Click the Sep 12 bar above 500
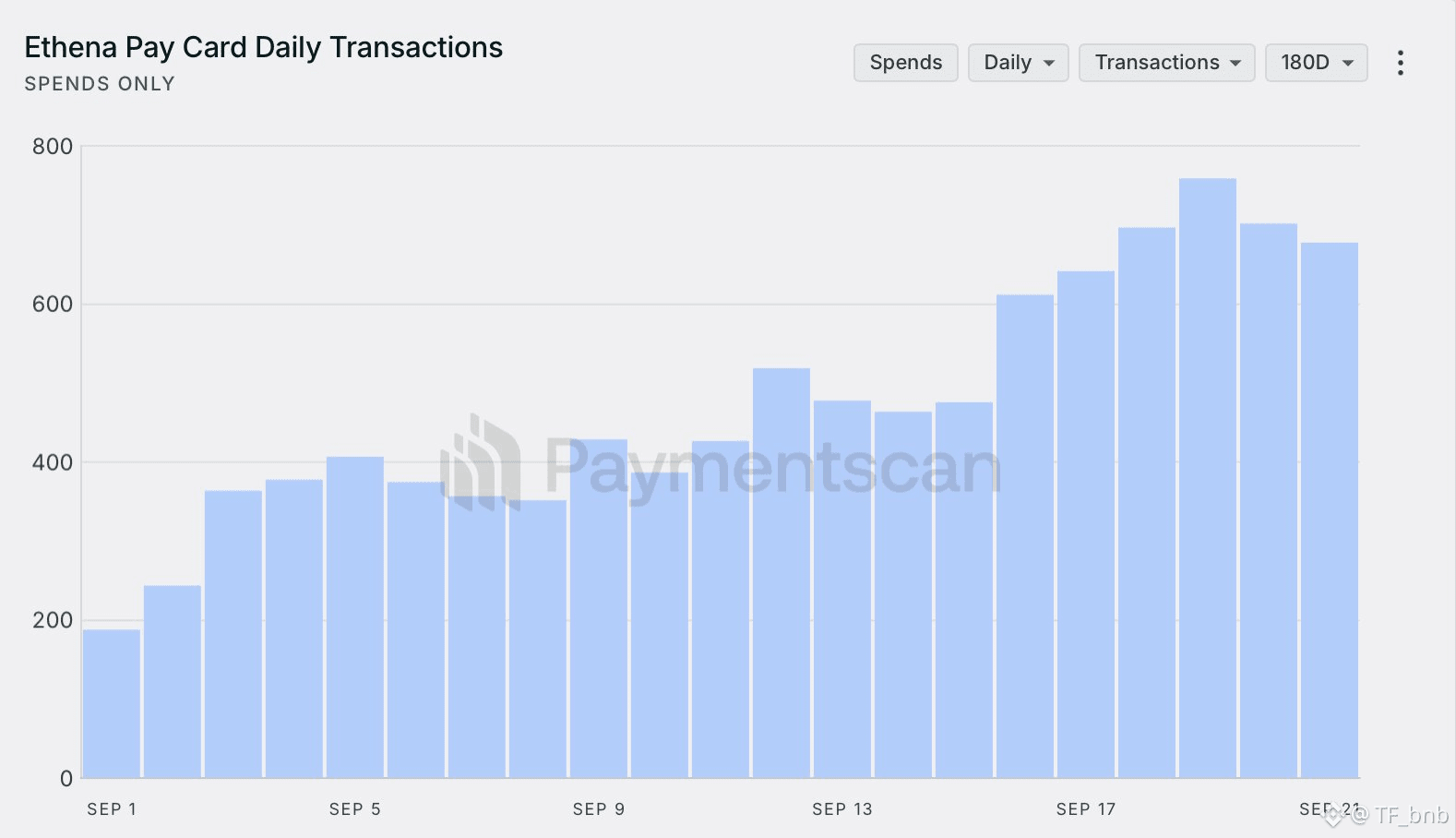1456x838 pixels. [x=782, y=573]
